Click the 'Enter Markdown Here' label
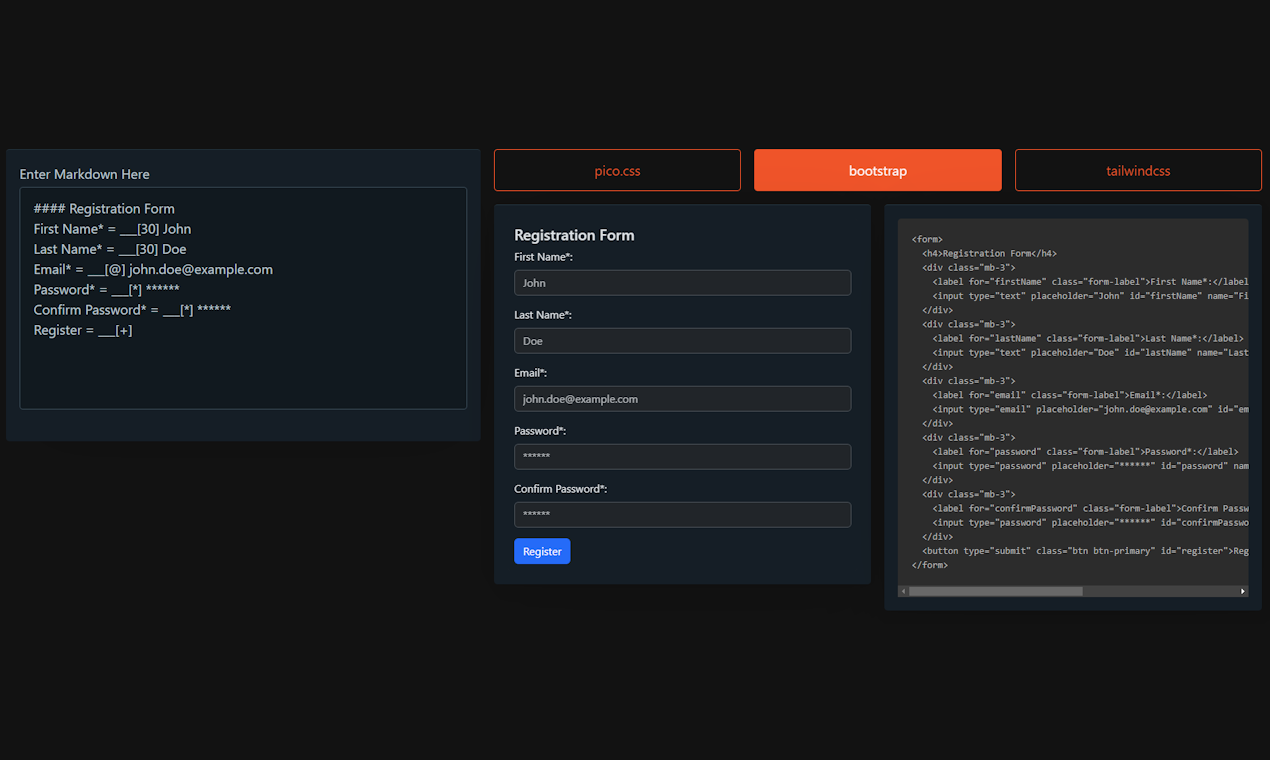The image size is (1270, 760). pyautogui.click(x=85, y=174)
